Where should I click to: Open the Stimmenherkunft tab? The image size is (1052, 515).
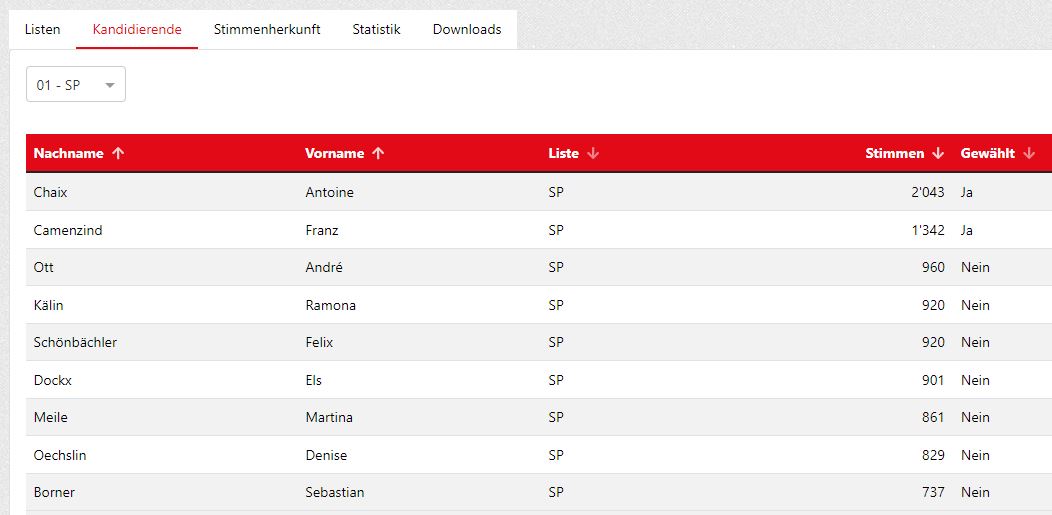tap(267, 30)
